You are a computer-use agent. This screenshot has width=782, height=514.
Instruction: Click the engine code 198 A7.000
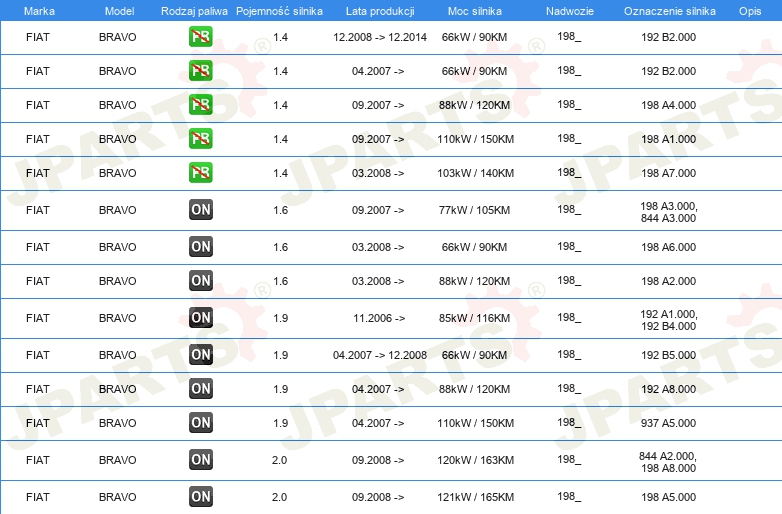[x=669, y=172]
